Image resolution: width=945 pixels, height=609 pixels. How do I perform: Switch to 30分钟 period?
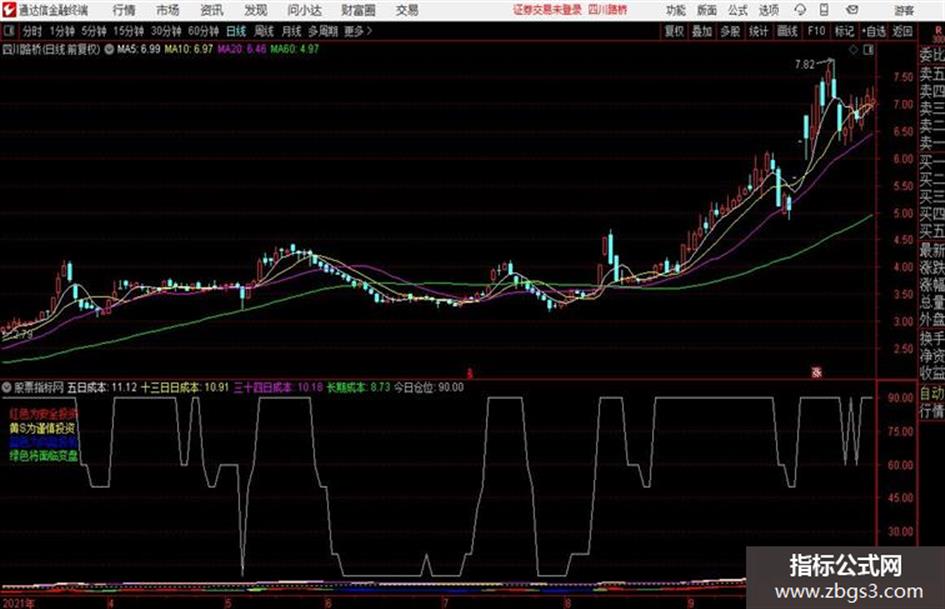click(166, 31)
